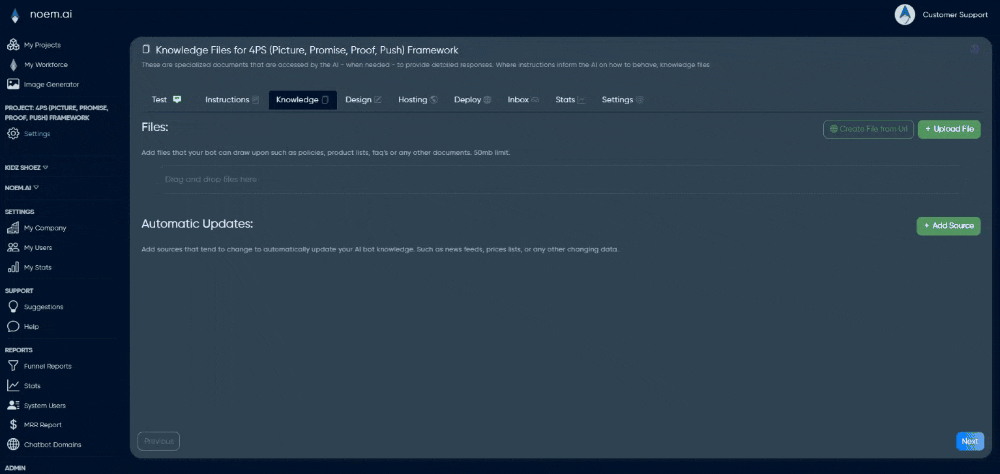Screen dimensions: 1000x474
Task: Click the My Workforce flame icon
Action: 13,65
